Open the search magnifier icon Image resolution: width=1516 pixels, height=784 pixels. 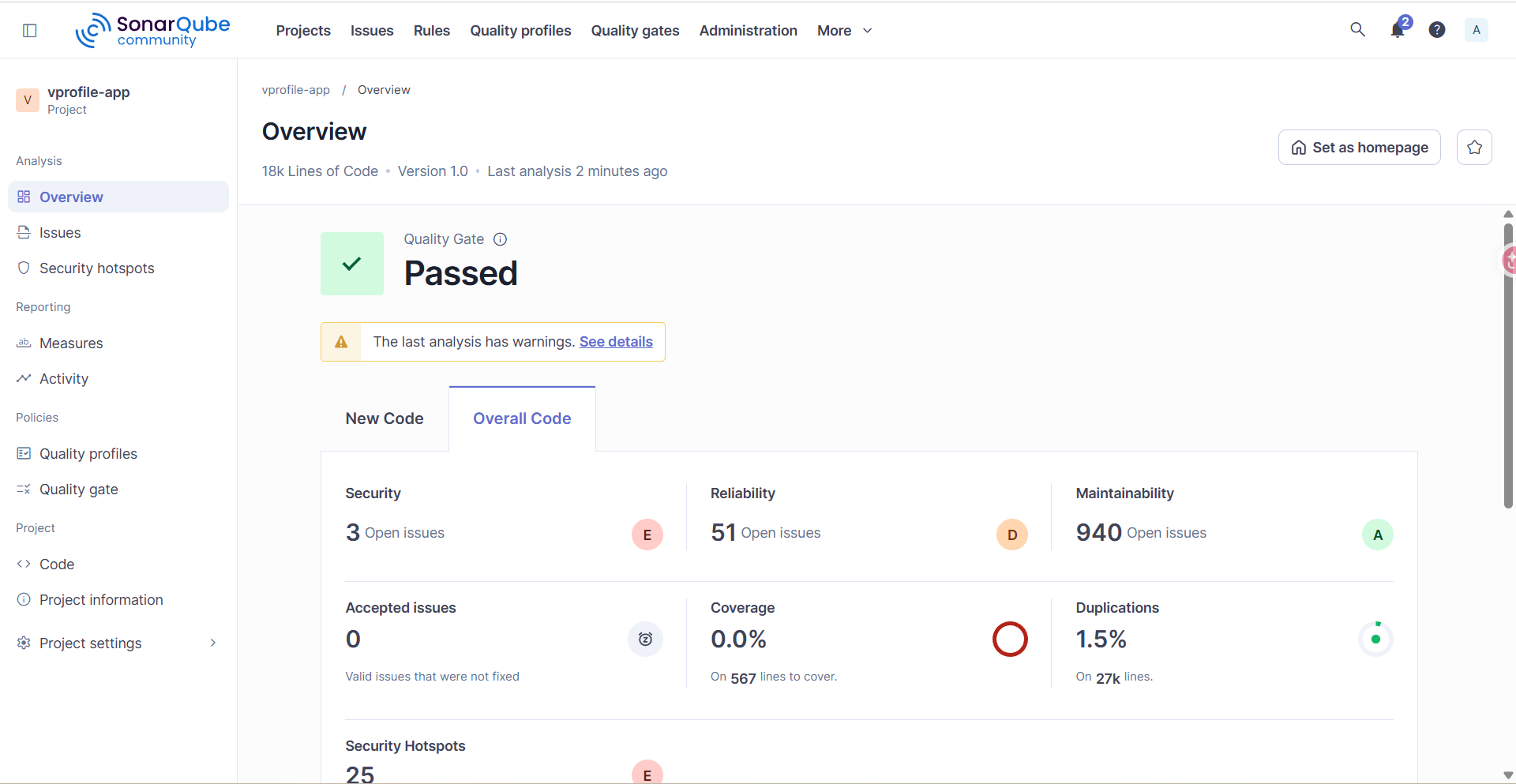pos(1357,30)
